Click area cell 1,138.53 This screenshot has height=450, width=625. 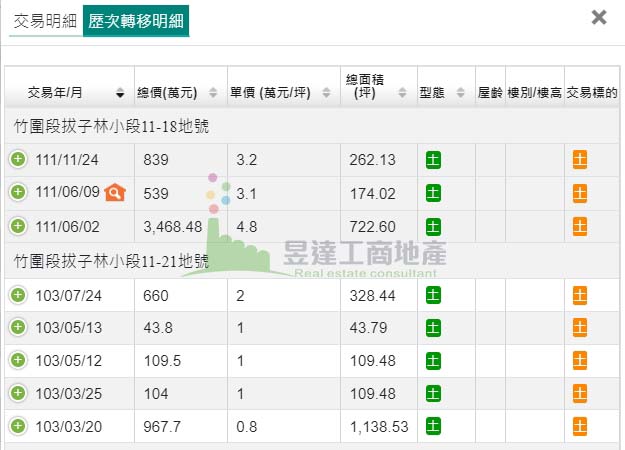[379, 427]
